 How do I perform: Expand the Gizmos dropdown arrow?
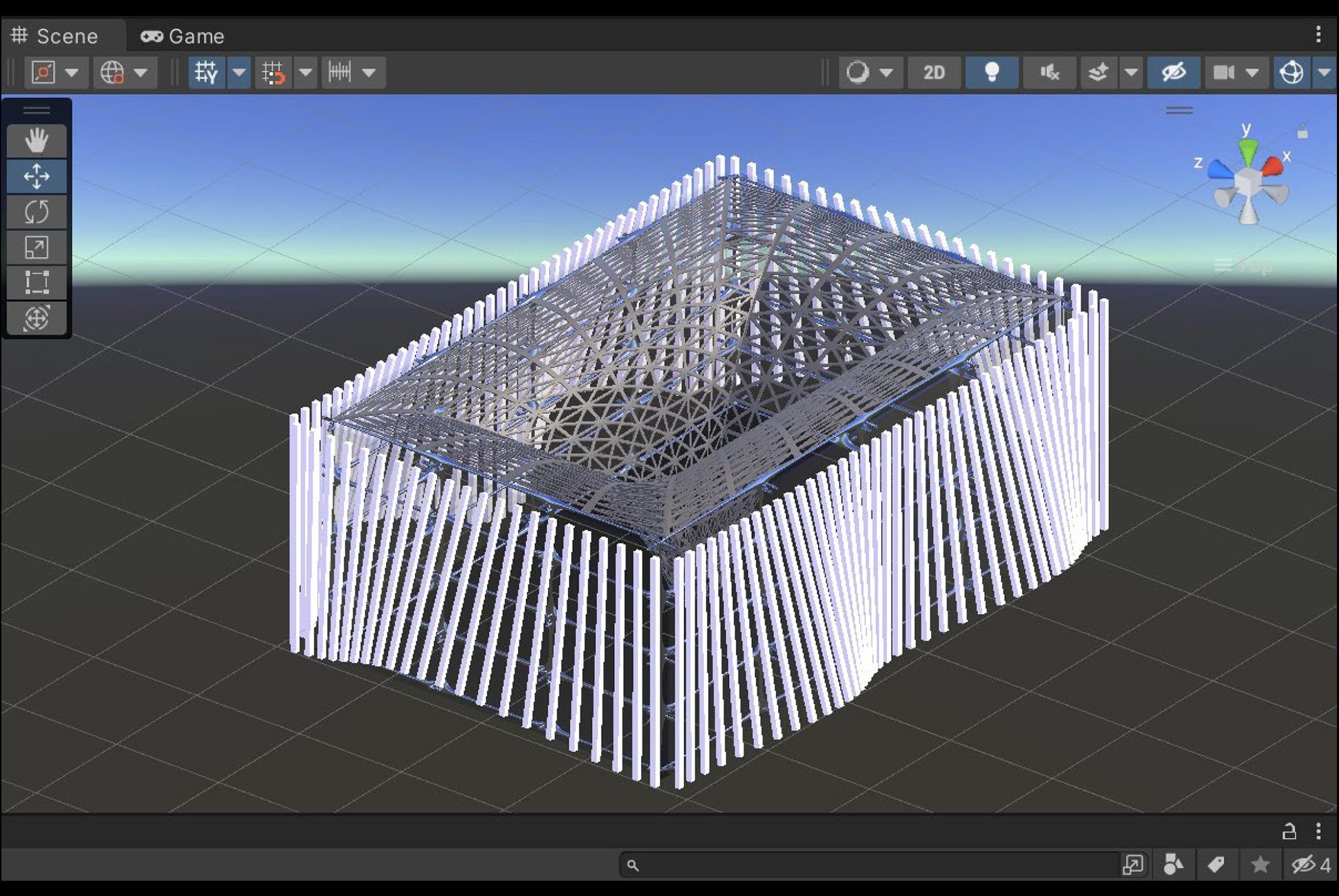1323,72
